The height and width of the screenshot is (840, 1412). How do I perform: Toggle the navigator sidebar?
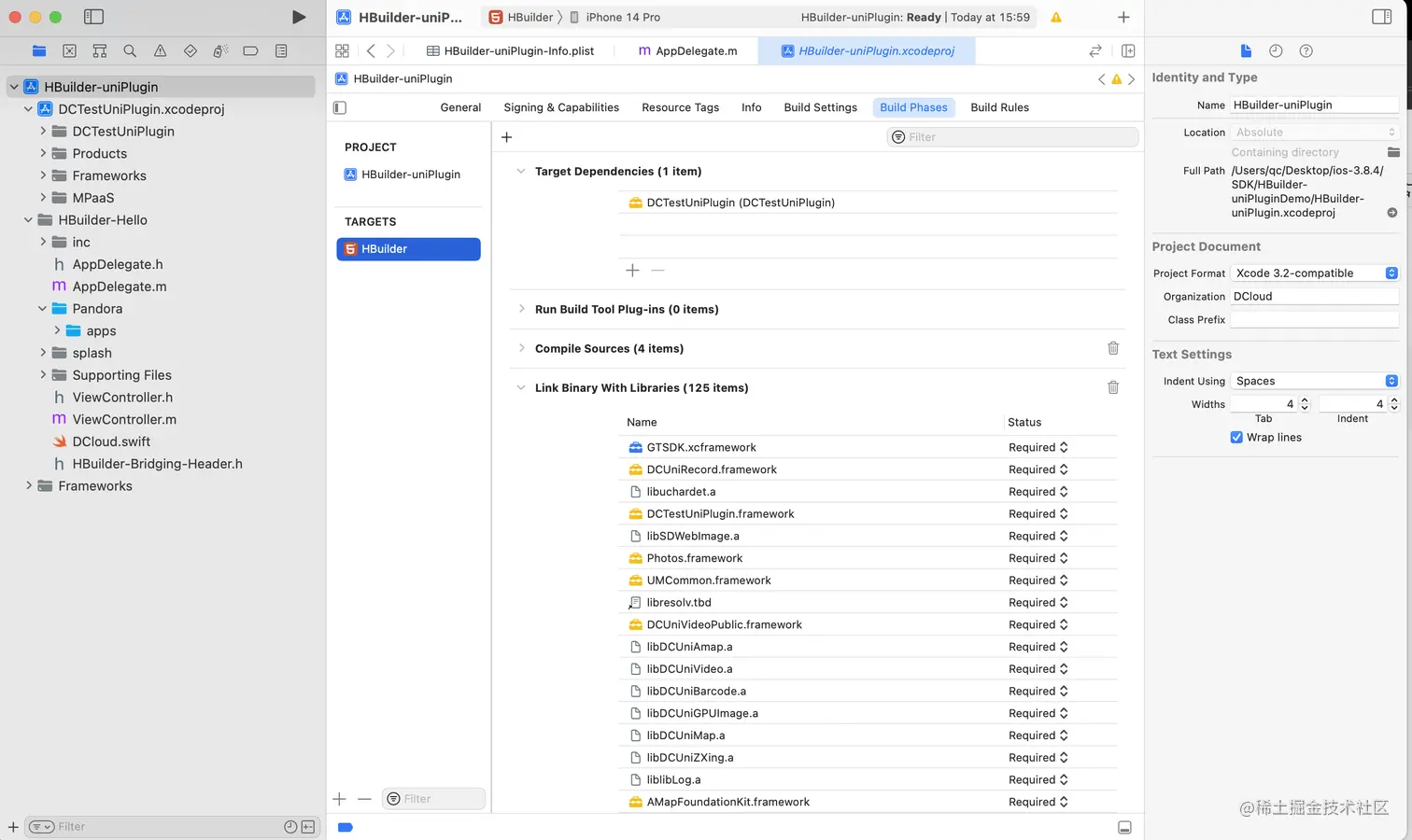[x=93, y=17]
